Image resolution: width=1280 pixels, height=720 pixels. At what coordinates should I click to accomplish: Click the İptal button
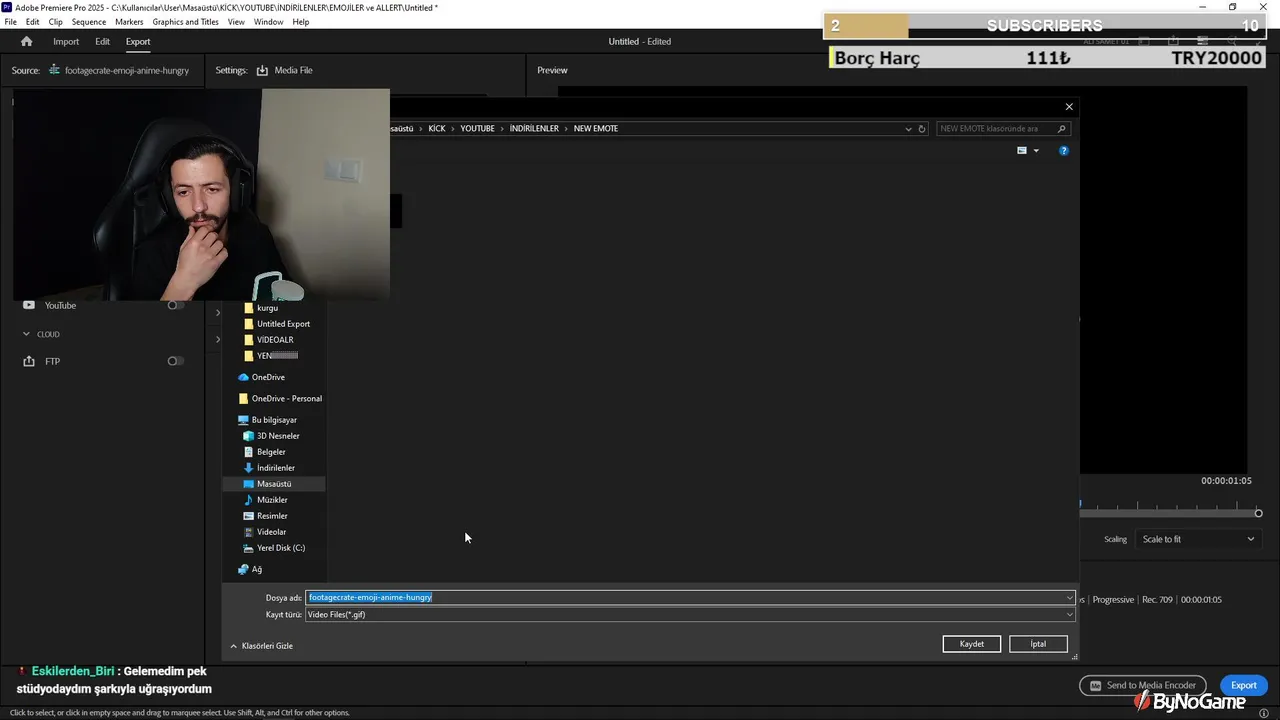pyautogui.click(x=1038, y=644)
